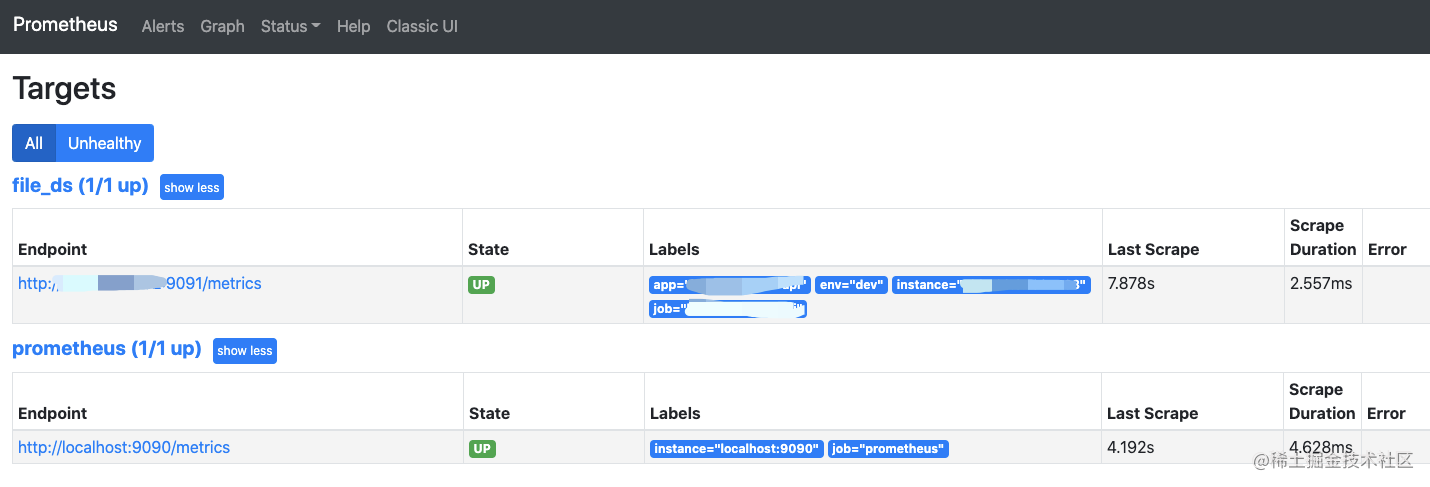
Task: Click the job="prometheus" label badge
Action: point(888,449)
